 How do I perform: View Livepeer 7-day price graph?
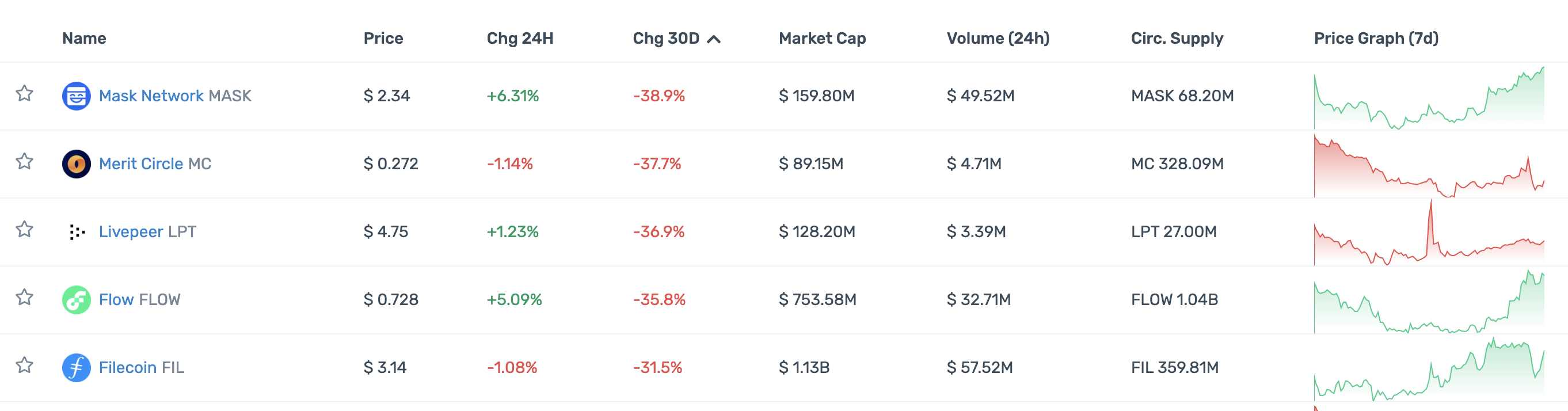pyautogui.click(x=1429, y=234)
